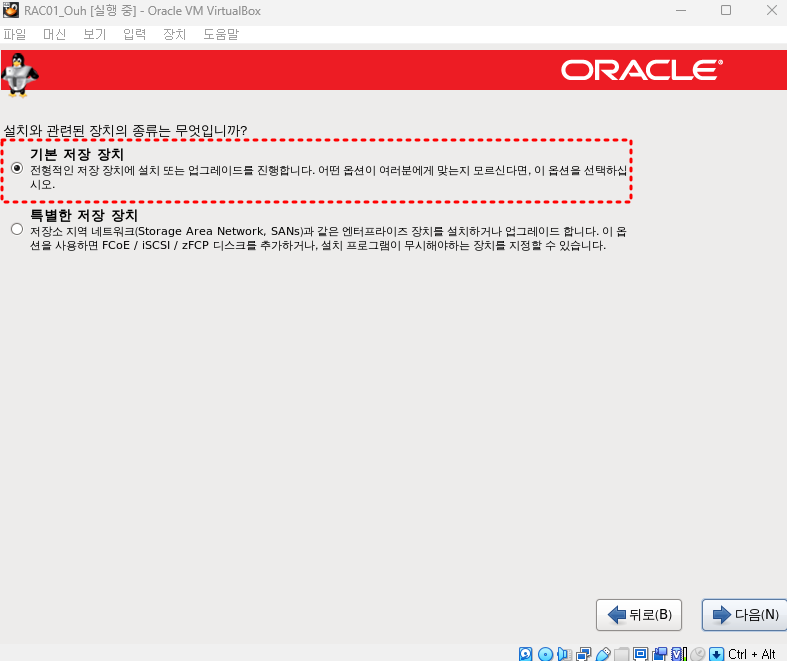
Task: Open the 도움말 menu
Action: (221, 34)
